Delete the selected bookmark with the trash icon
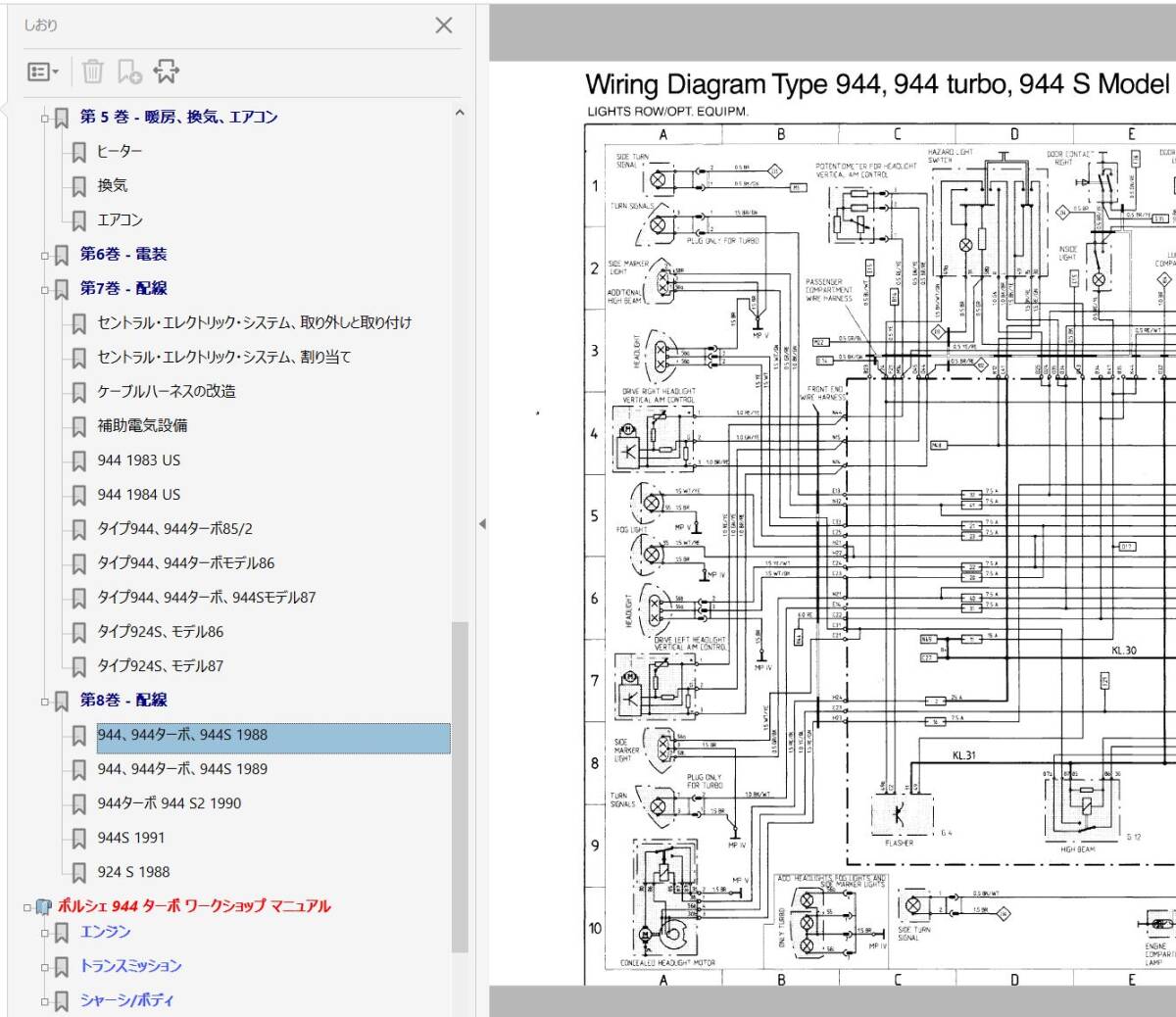 pos(92,71)
